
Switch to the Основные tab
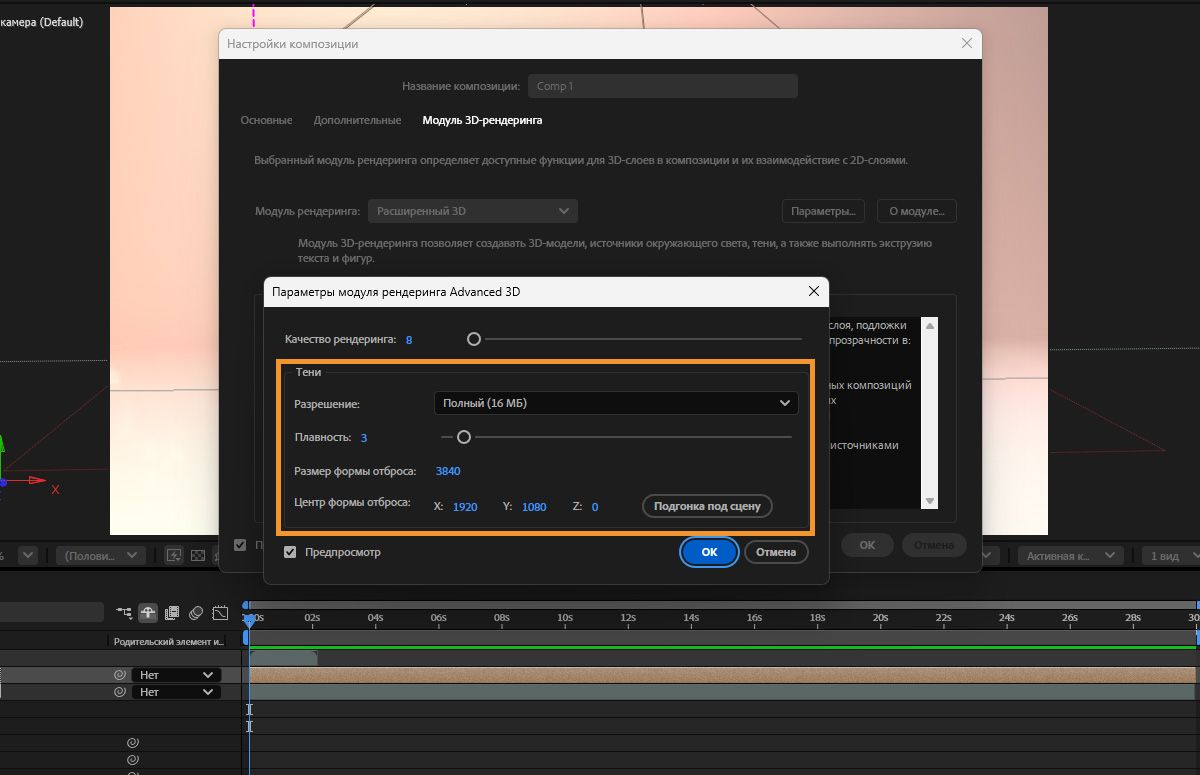coord(266,120)
